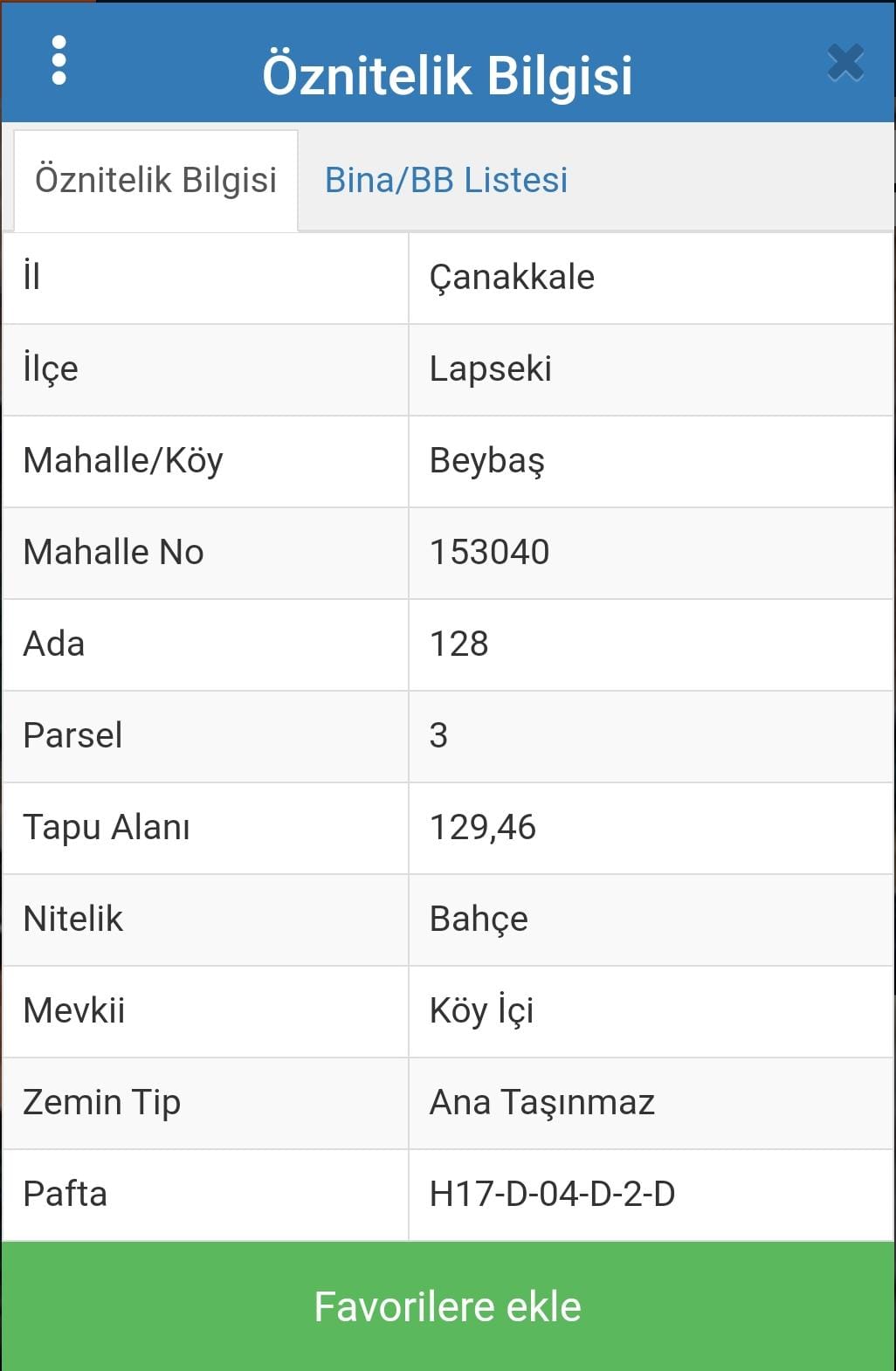
Task: Click the Nitelik value Bahçe
Action: [x=479, y=920]
